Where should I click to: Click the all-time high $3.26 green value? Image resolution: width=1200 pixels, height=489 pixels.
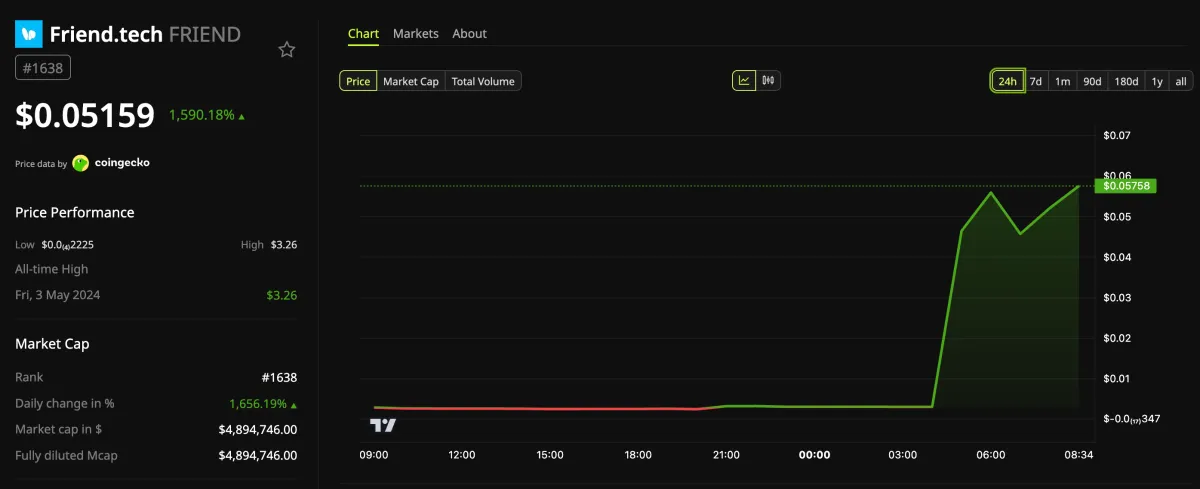pyautogui.click(x=281, y=295)
